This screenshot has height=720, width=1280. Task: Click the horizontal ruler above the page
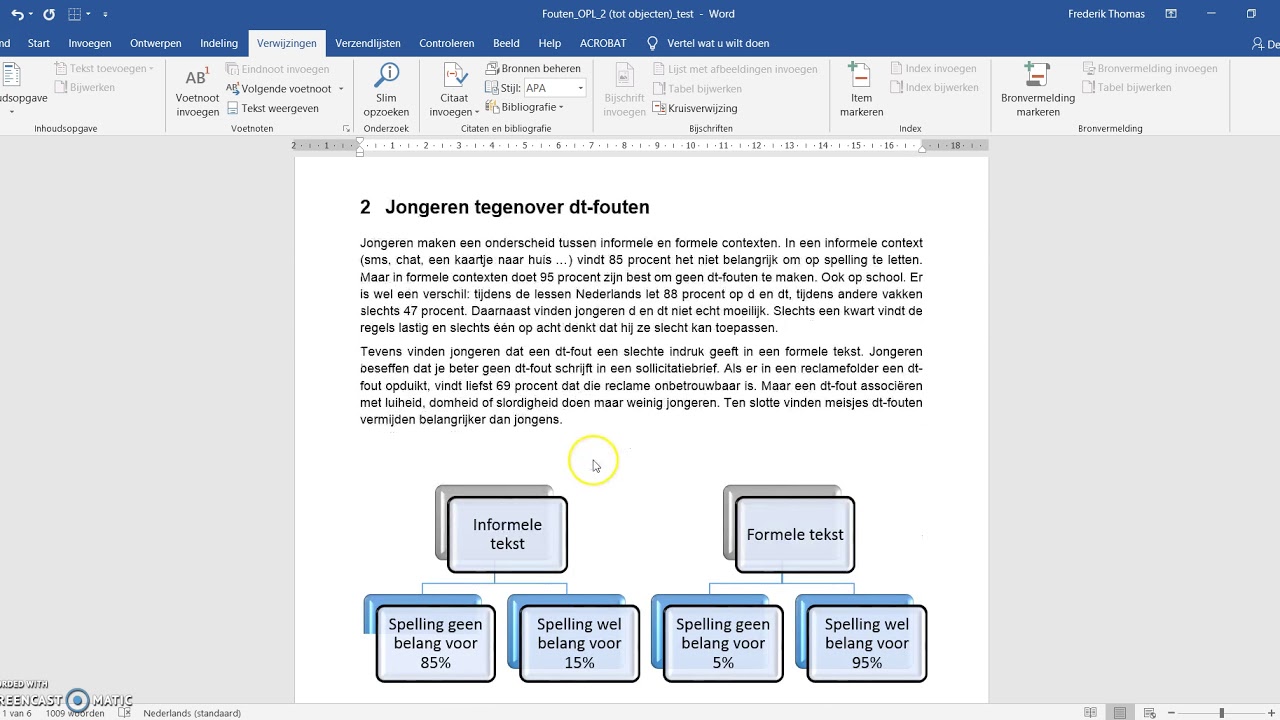click(x=640, y=145)
